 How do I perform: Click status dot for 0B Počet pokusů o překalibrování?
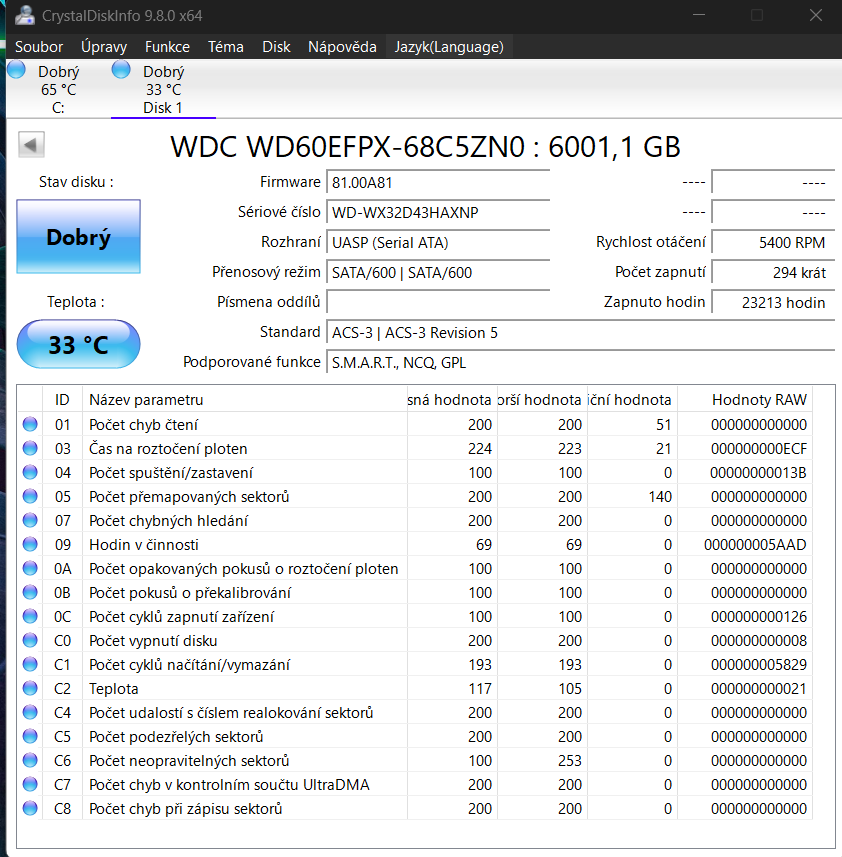coord(30,592)
